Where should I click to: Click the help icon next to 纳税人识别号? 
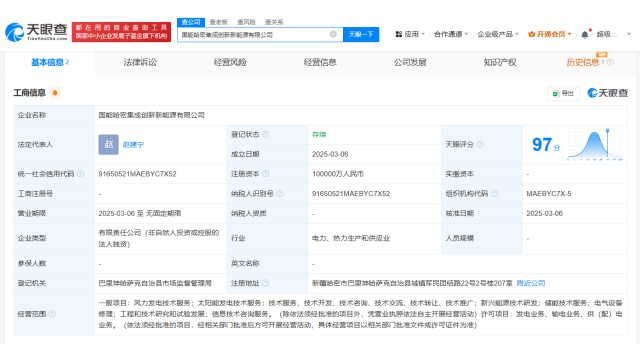[x=280, y=193]
